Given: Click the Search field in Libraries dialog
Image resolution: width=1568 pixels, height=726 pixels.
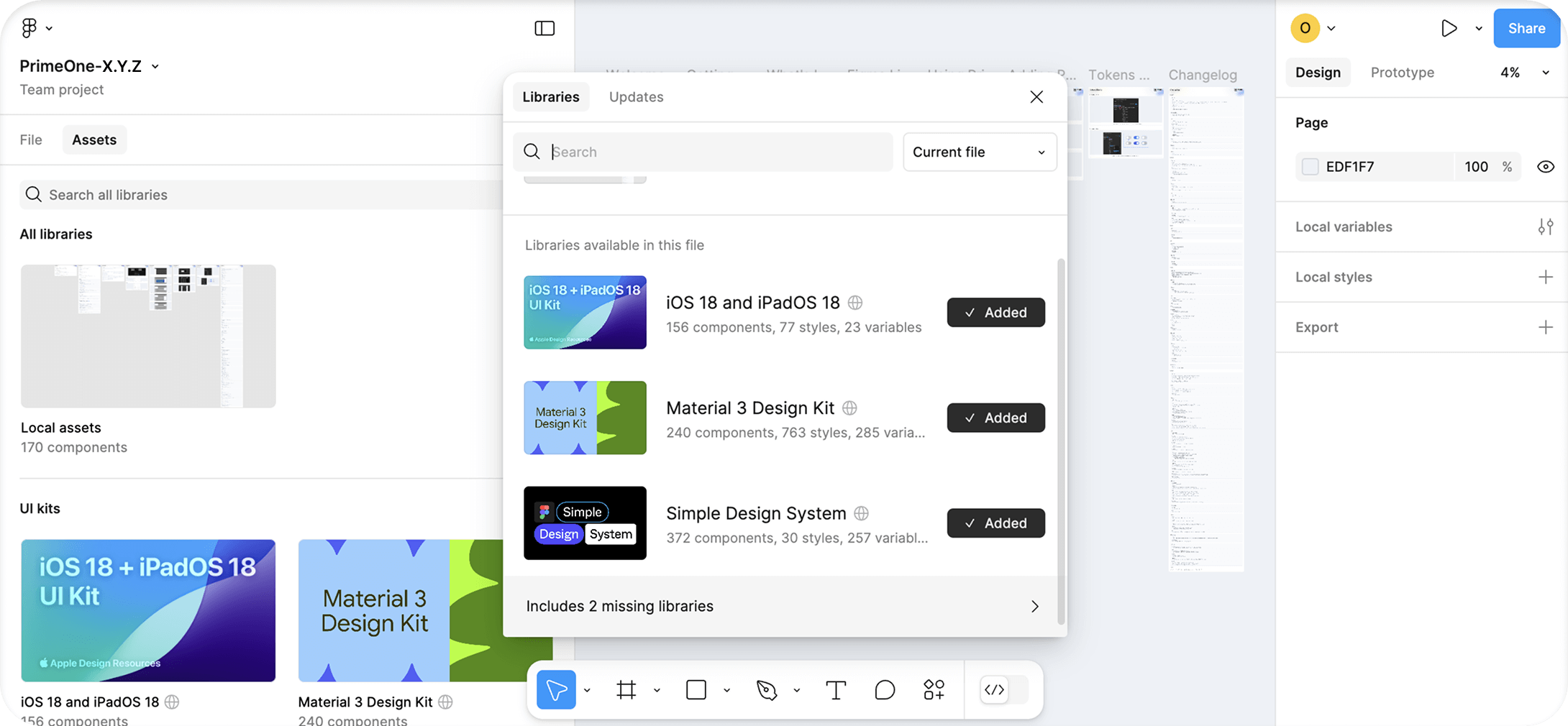Looking at the screenshot, I should (703, 152).
